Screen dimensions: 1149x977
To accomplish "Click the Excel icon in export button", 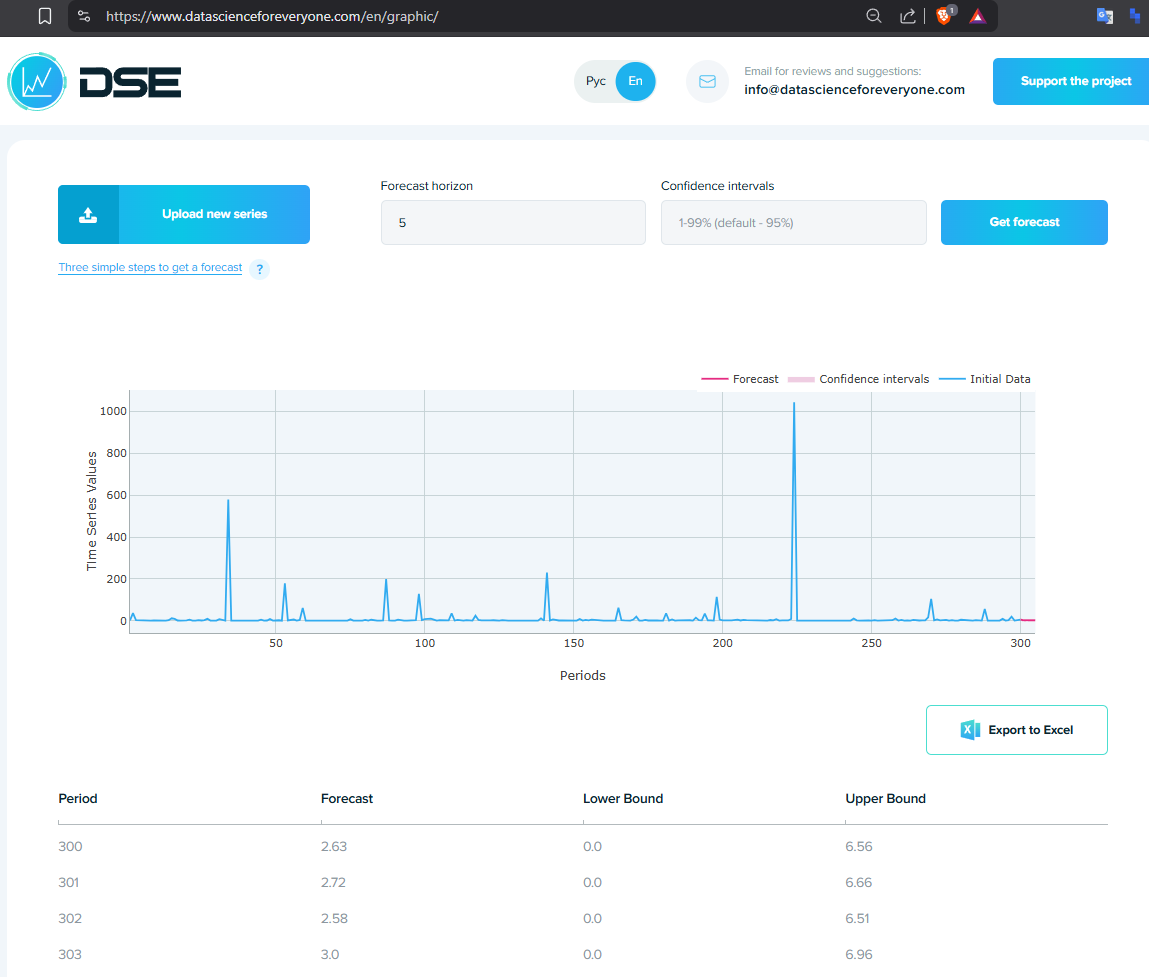I will tap(970, 729).
